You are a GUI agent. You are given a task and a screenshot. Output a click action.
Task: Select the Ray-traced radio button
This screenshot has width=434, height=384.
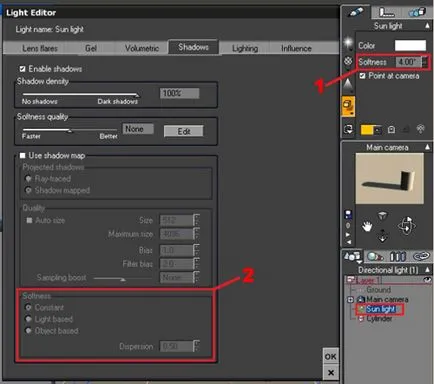point(28,179)
